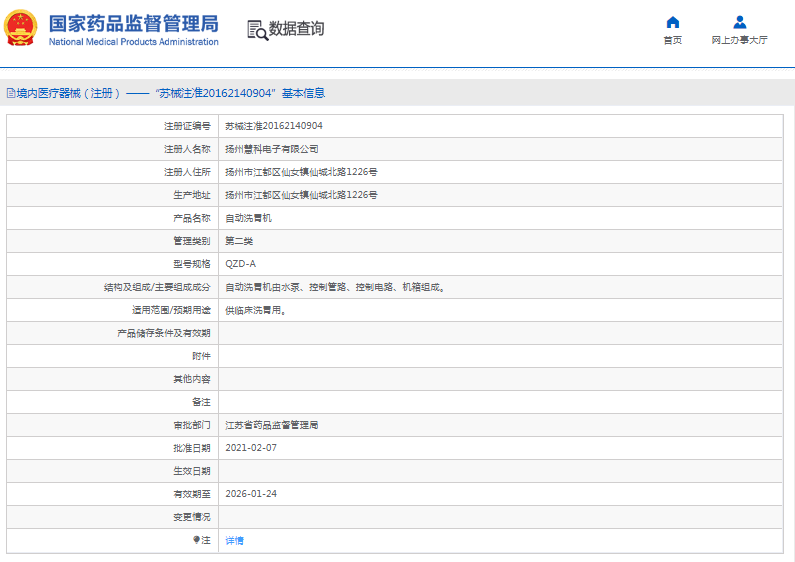Open the 数据查询 heading text
The height and width of the screenshot is (562, 795).
click(296, 29)
